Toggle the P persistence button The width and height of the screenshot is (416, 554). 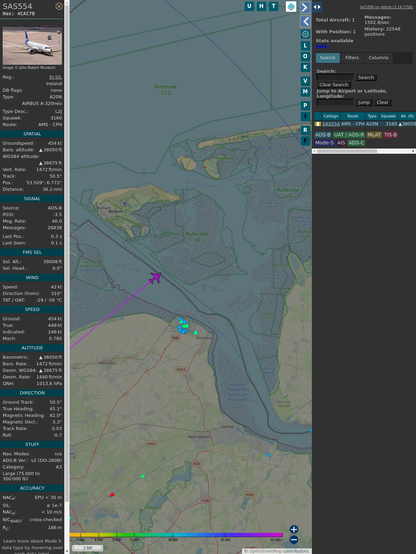[x=305, y=105]
